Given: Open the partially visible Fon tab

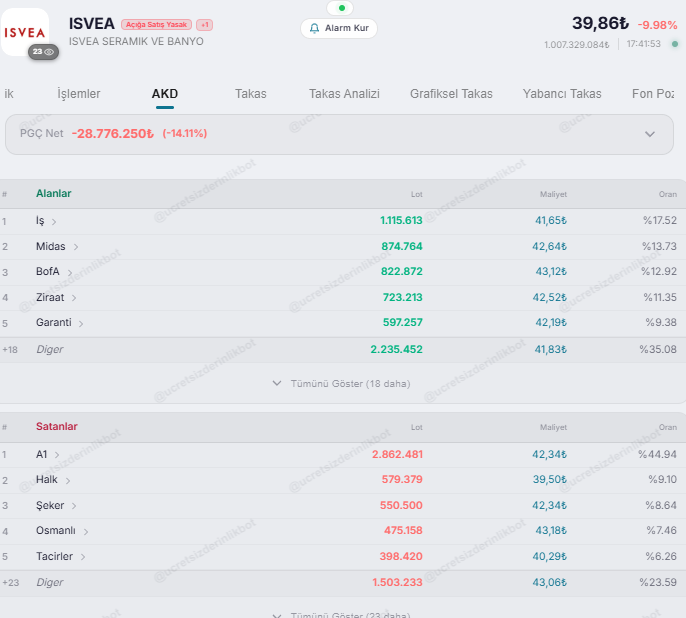Looking at the screenshot, I should pyautogui.click(x=653, y=94).
